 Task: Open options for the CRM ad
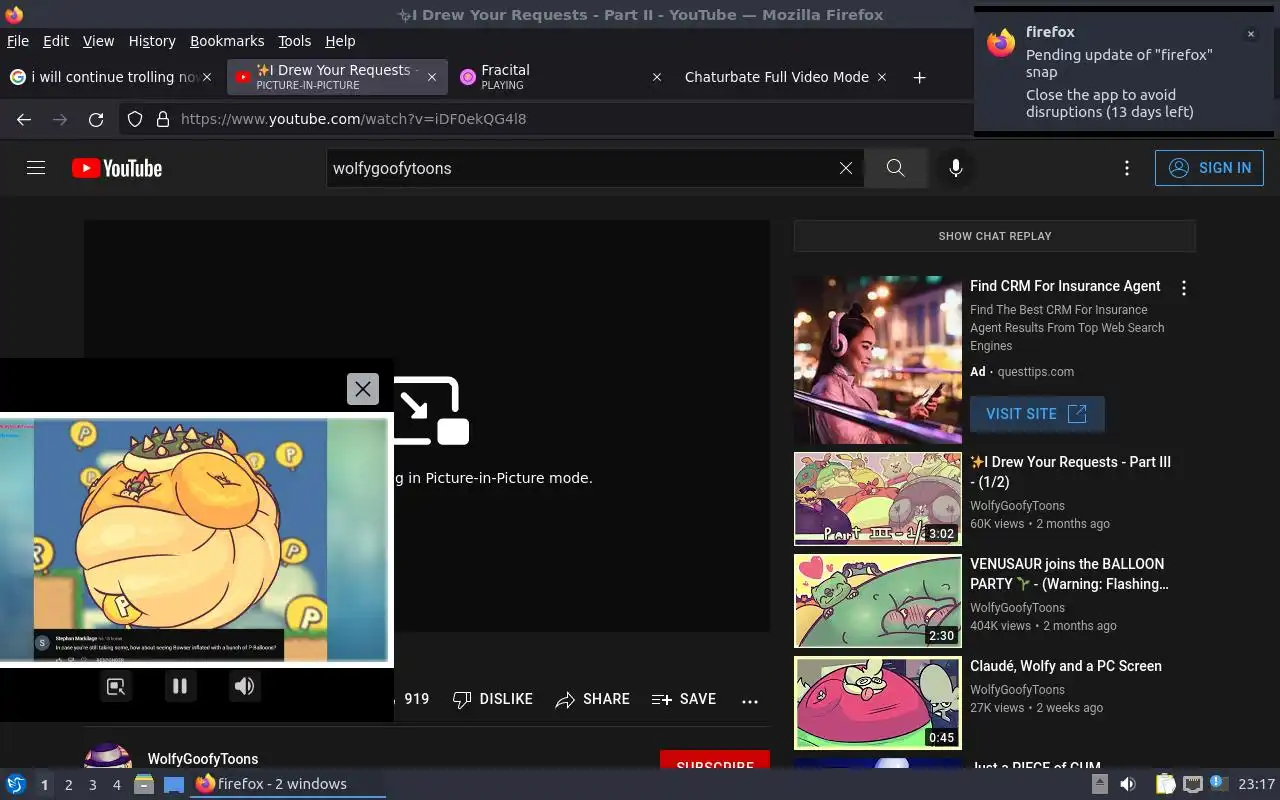pyautogui.click(x=1184, y=288)
